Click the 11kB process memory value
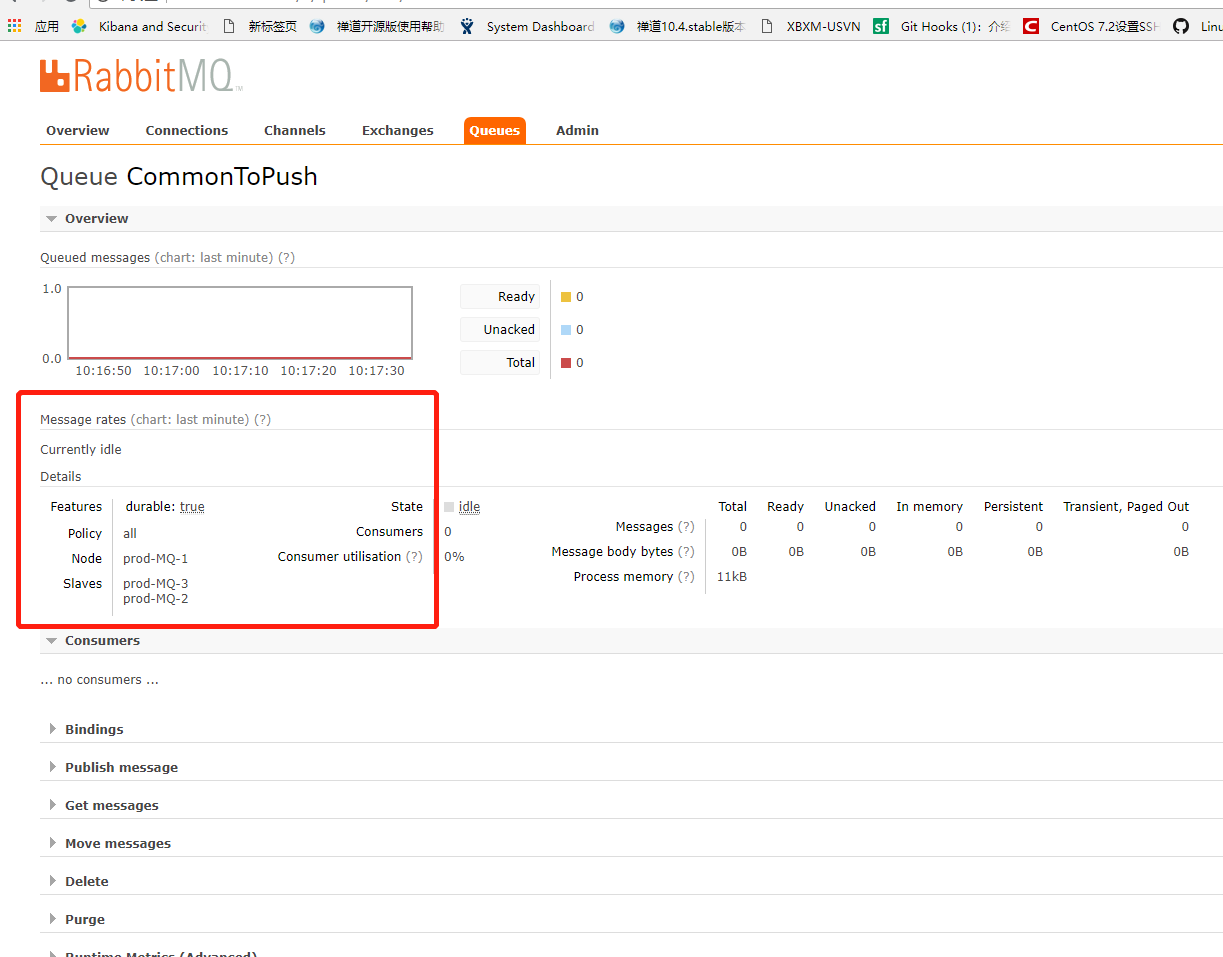 click(732, 576)
